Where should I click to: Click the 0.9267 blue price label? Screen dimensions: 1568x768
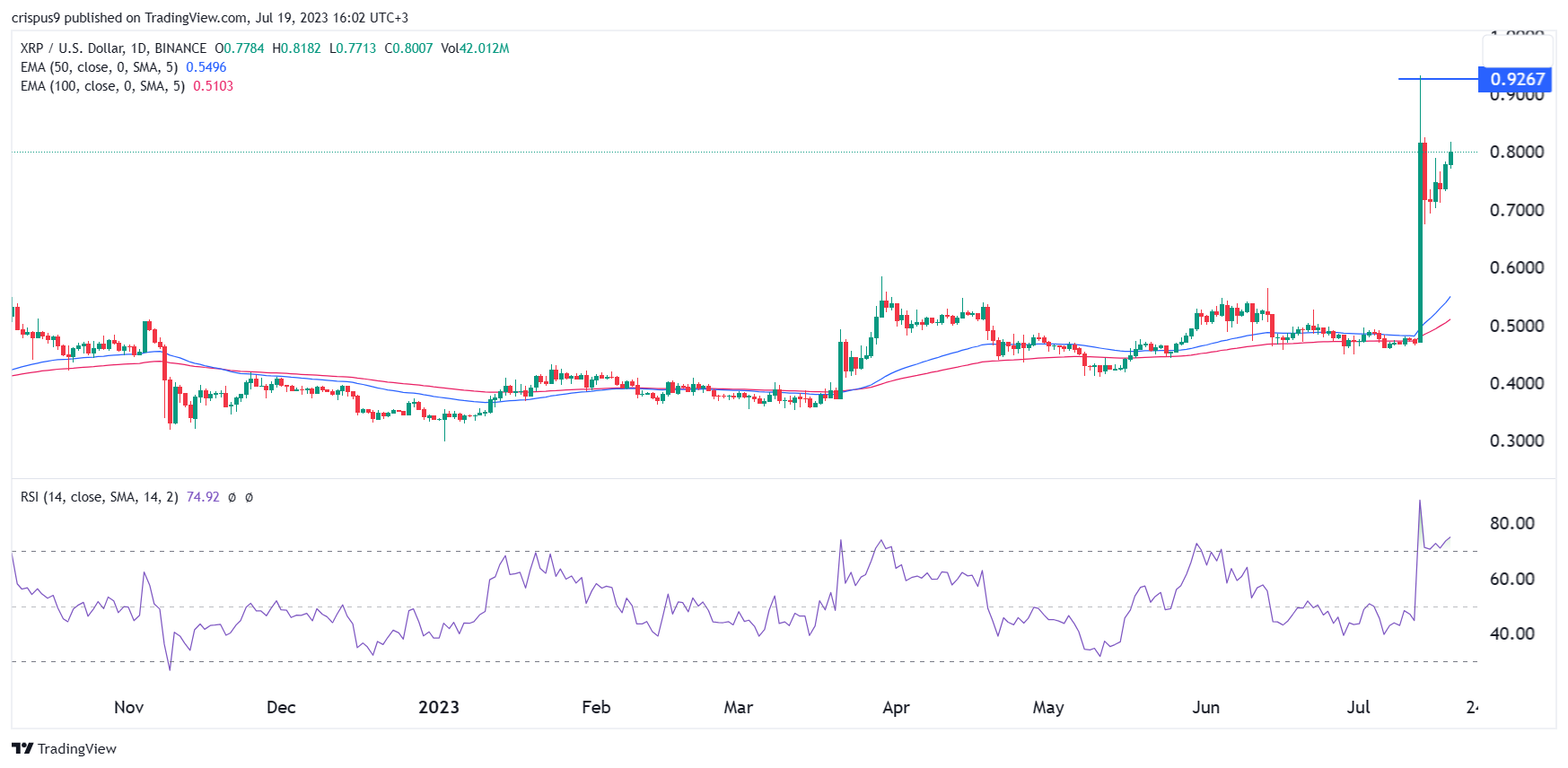point(1516,79)
